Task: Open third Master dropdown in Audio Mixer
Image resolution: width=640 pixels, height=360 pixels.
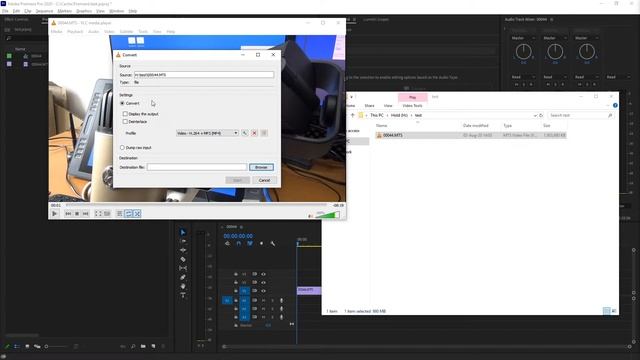Action: click(587, 38)
